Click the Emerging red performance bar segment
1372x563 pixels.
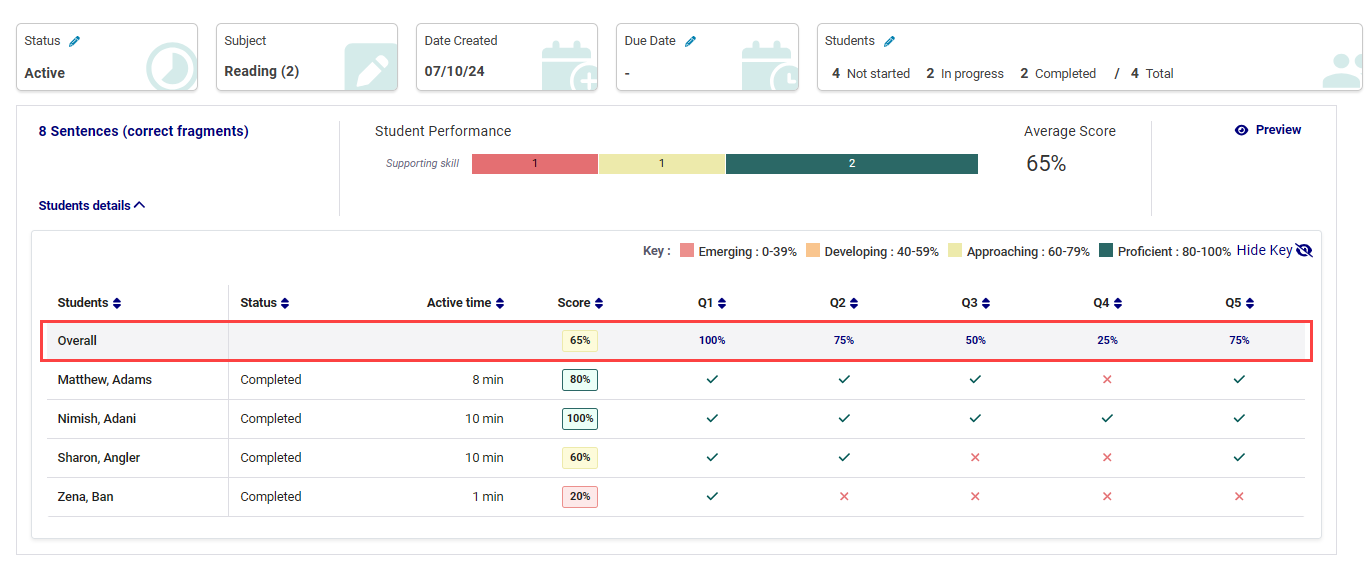pos(534,164)
